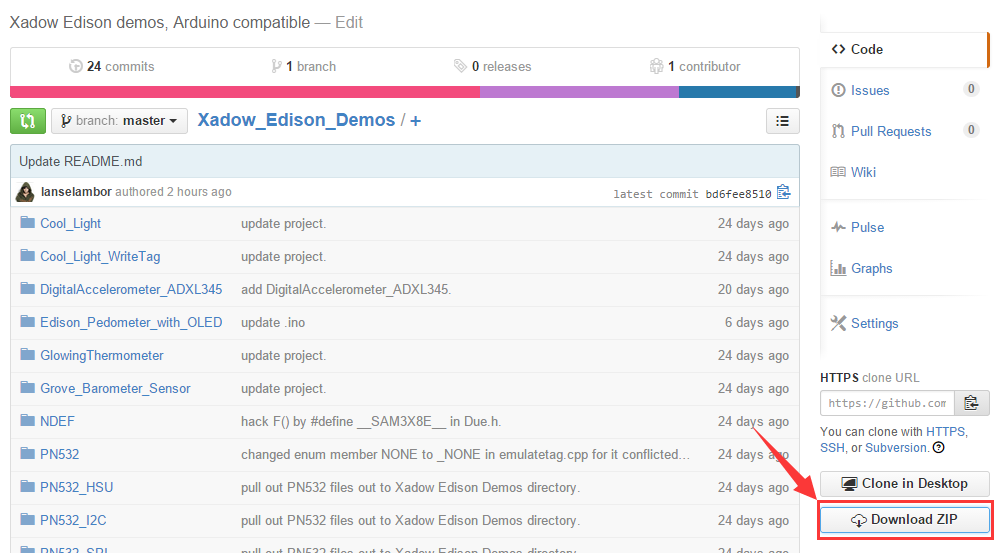Open the 'changed enum member NONE' commit message
The height and width of the screenshot is (553, 1004).
click(x=465, y=454)
